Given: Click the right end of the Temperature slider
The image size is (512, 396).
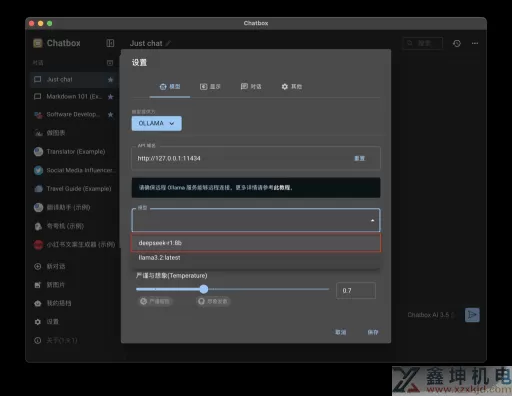Looking at the screenshot, I should [328, 289].
